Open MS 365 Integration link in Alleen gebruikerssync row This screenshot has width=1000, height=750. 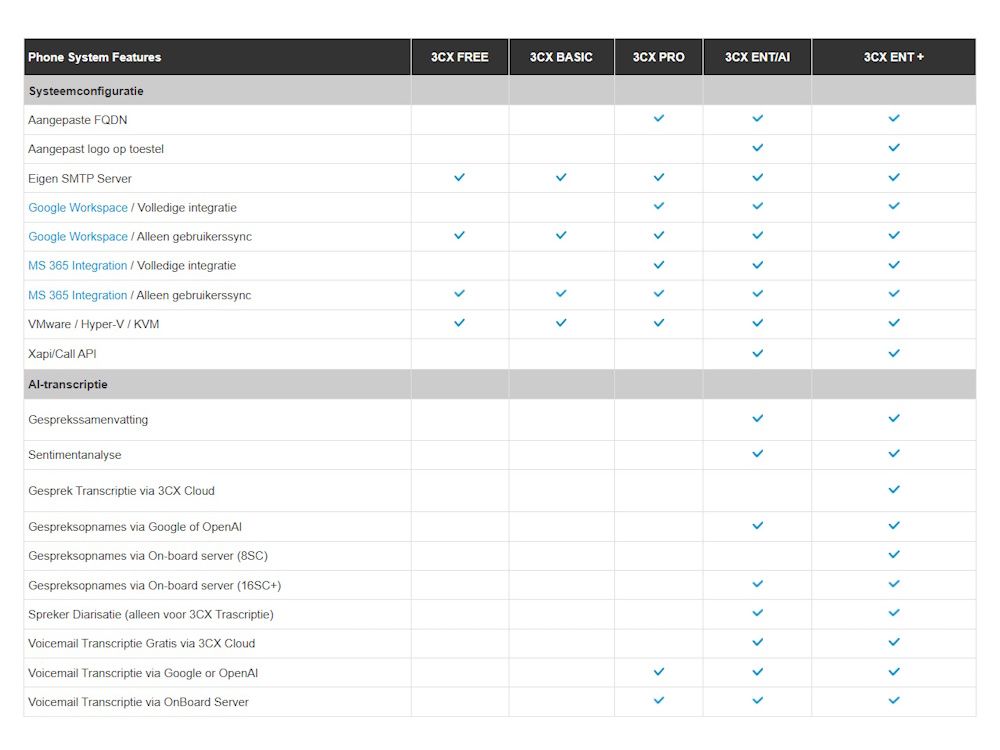click(x=78, y=295)
